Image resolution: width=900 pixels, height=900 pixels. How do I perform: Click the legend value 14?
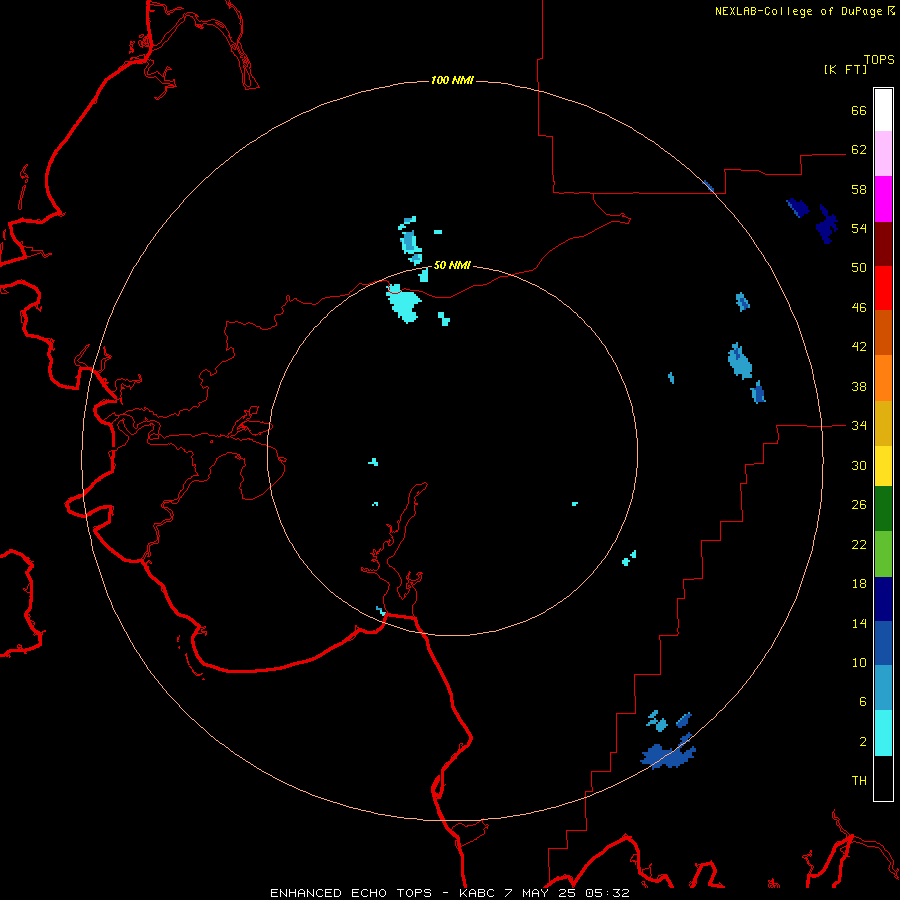(x=859, y=623)
